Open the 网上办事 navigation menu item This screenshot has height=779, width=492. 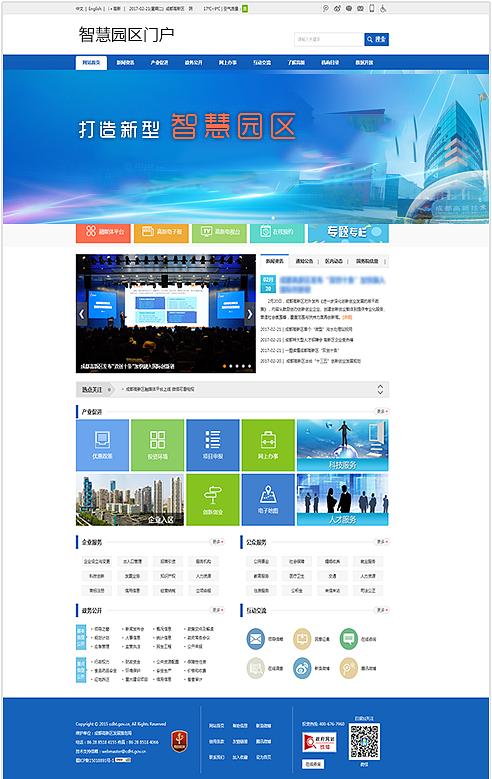pos(228,63)
